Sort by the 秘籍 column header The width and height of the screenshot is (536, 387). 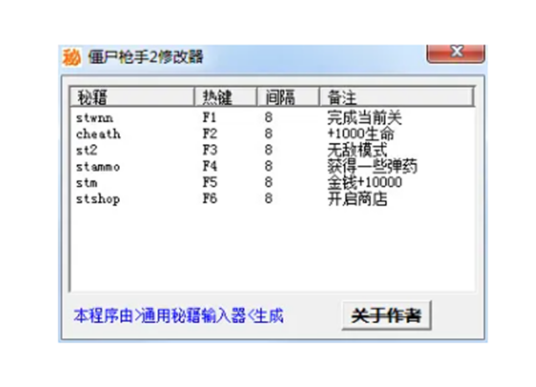click(x=132, y=97)
